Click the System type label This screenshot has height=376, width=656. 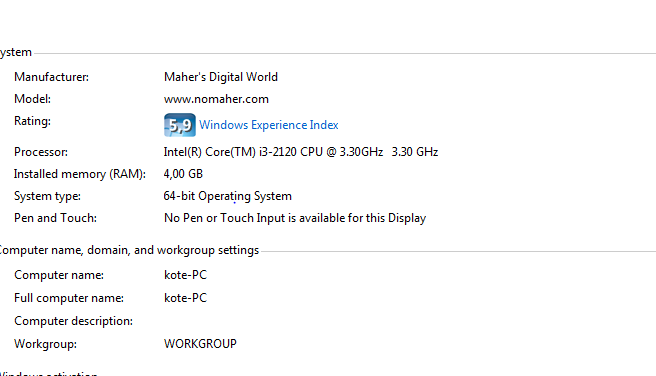47,196
